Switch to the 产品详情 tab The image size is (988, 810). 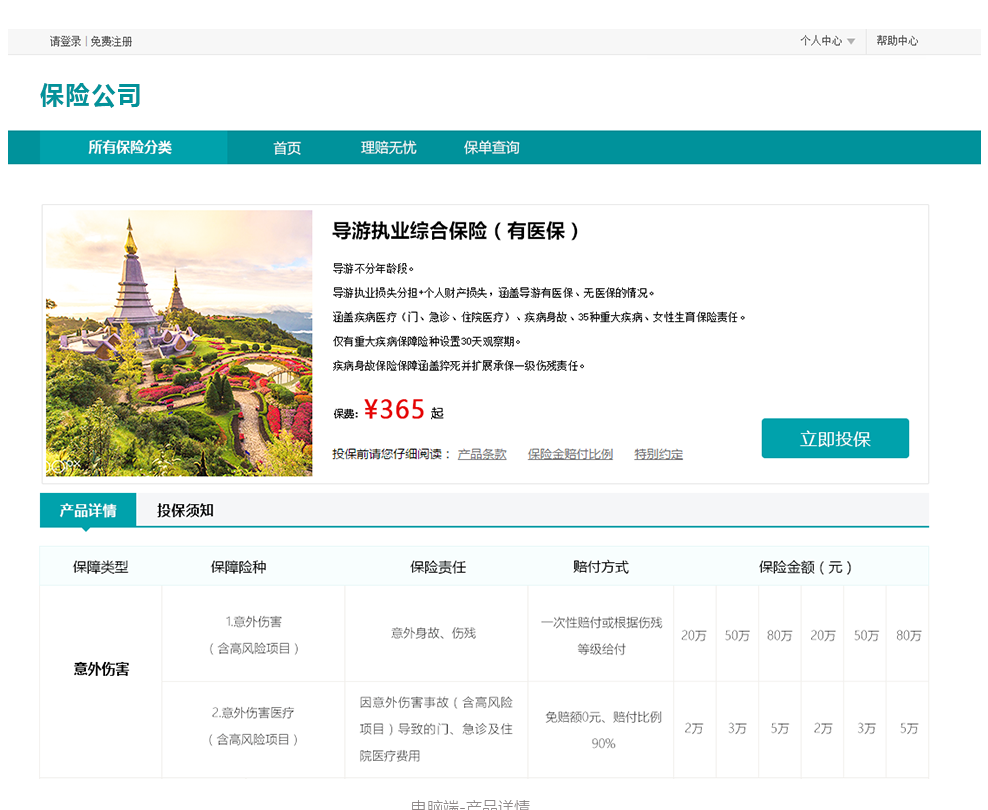tap(88, 510)
